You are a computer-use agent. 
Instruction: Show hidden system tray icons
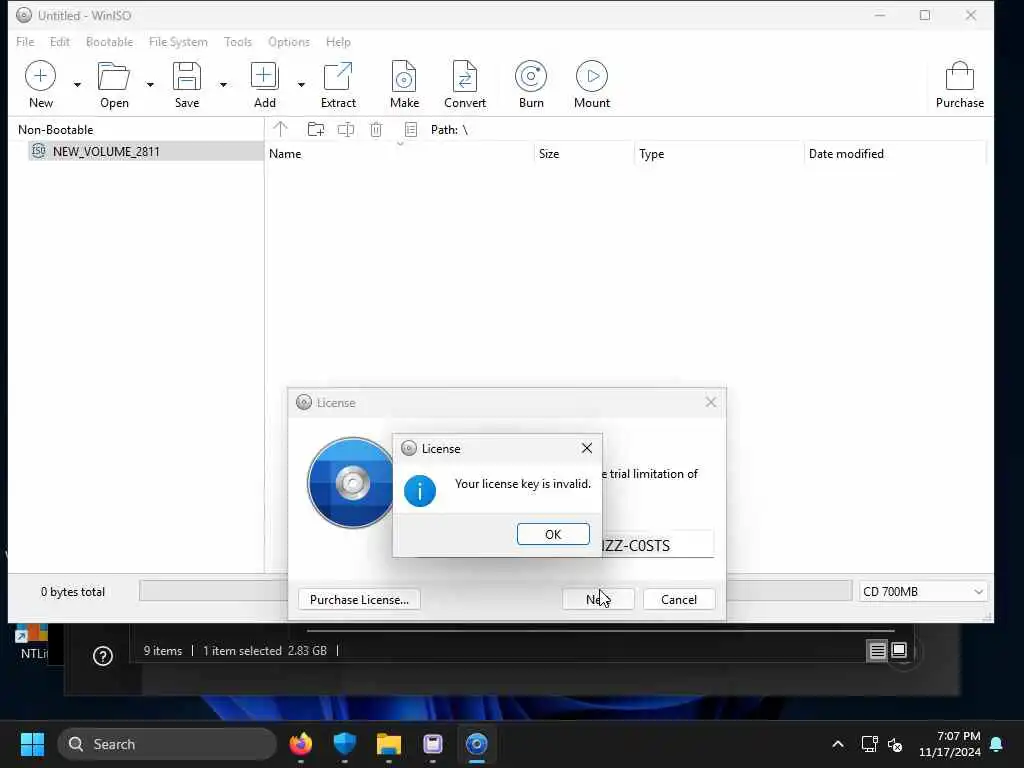pos(838,744)
